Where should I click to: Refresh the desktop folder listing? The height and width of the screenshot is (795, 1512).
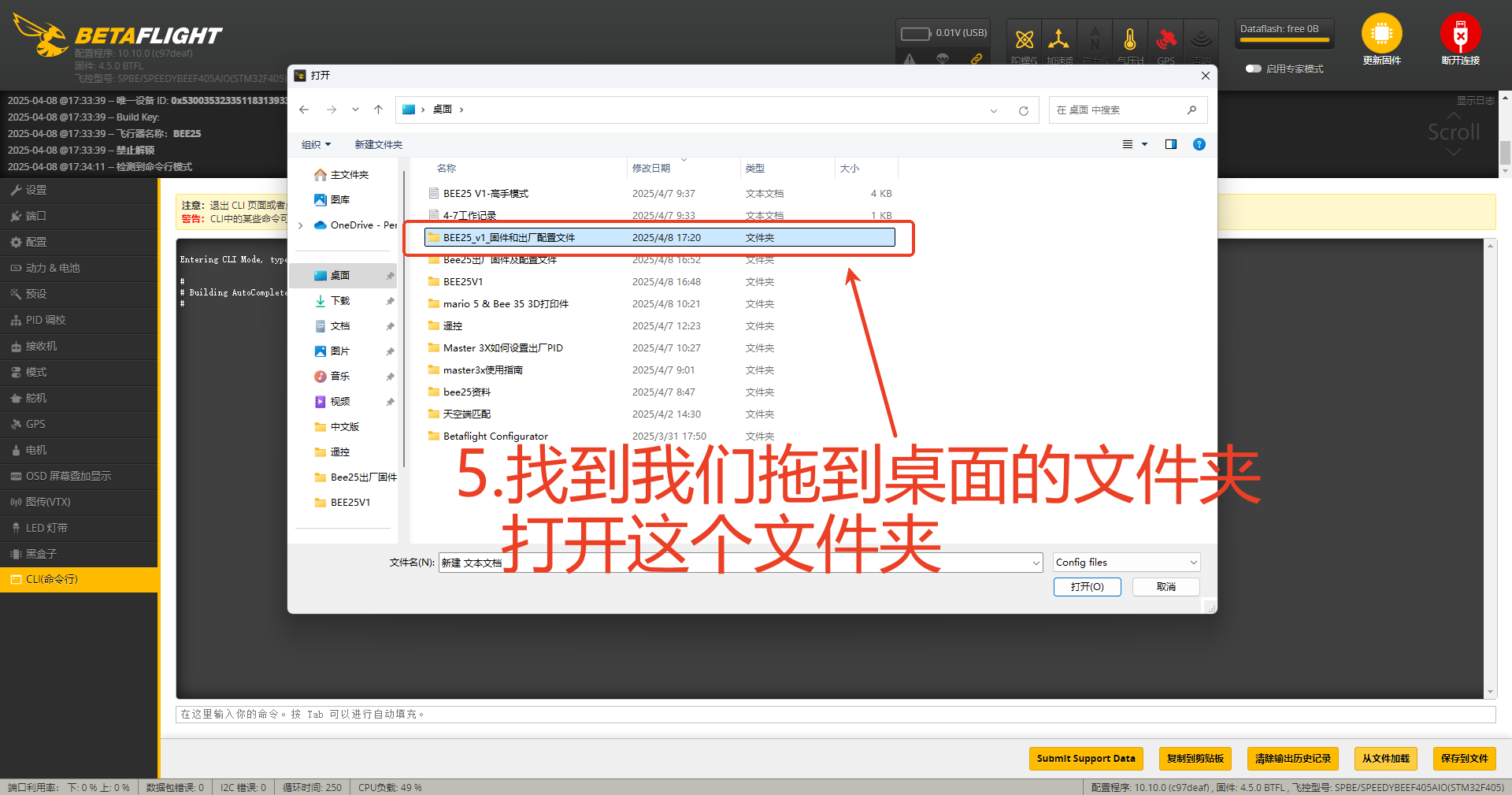pyautogui.click(x=1024, y=110)
